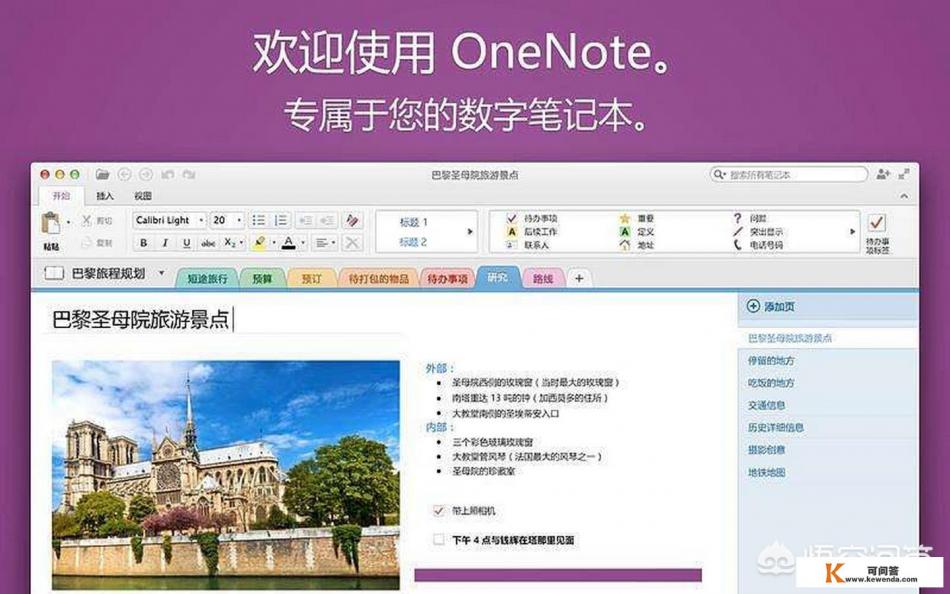
Task: Click the share notebook person icon
Action: tap(882, 175)
